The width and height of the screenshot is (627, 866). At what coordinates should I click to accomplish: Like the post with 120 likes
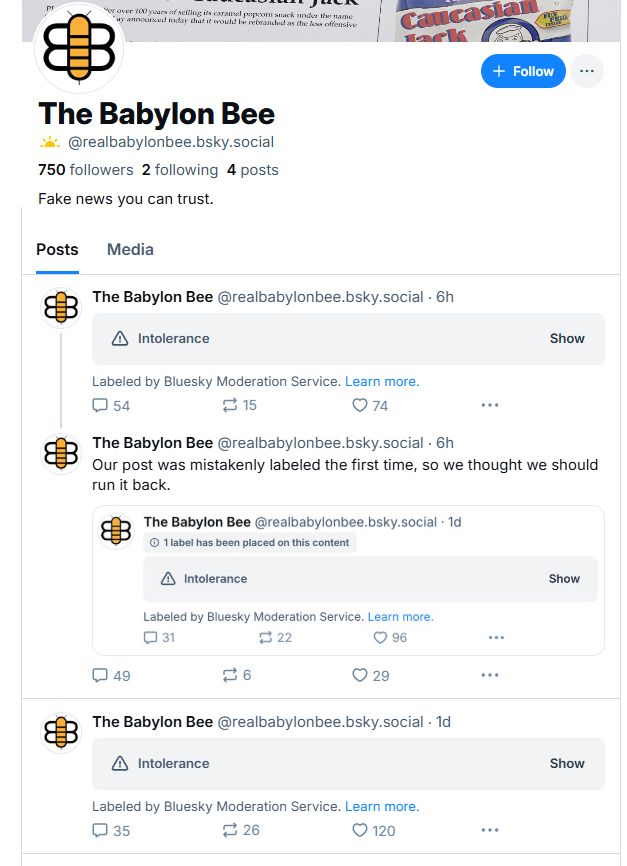(360, 830)
